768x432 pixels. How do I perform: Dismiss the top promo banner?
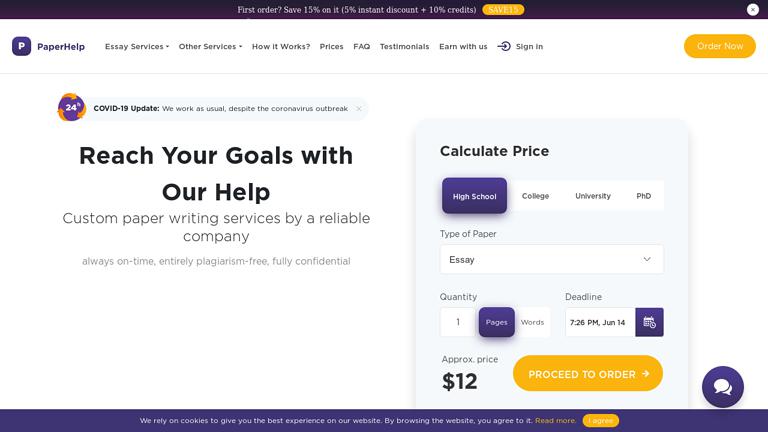[x=752, y=9]
